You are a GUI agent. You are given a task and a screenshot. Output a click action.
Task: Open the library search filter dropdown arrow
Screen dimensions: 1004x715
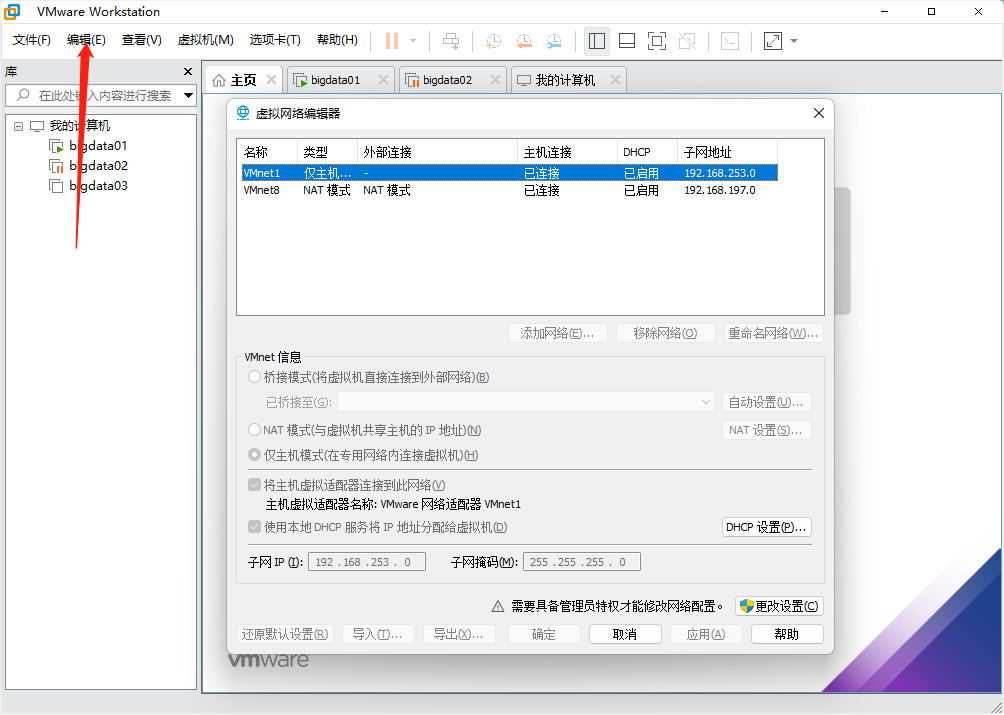(x=188, y=95)
